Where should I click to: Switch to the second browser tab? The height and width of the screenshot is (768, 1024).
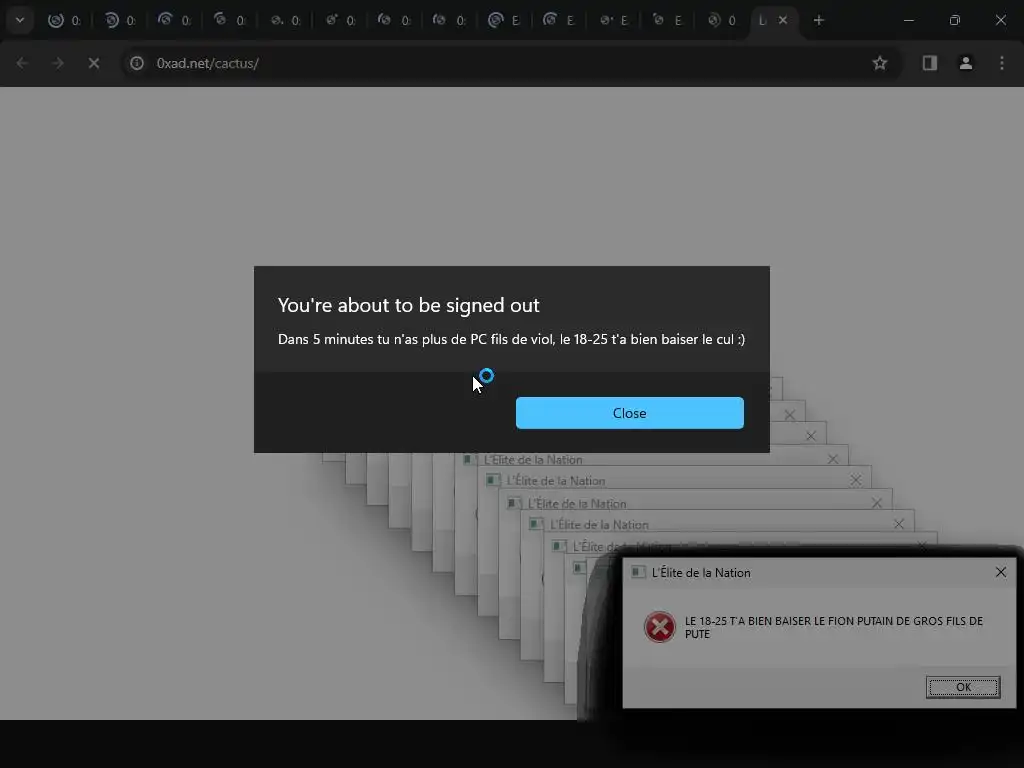tap(119, 20)
